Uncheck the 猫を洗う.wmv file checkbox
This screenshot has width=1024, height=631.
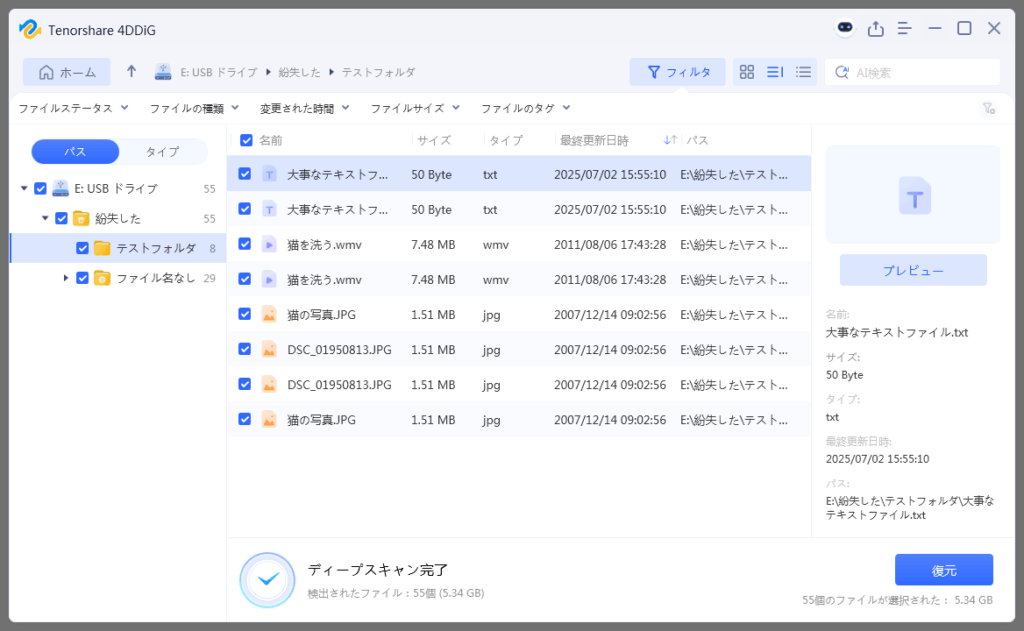[x=245, y=244]
